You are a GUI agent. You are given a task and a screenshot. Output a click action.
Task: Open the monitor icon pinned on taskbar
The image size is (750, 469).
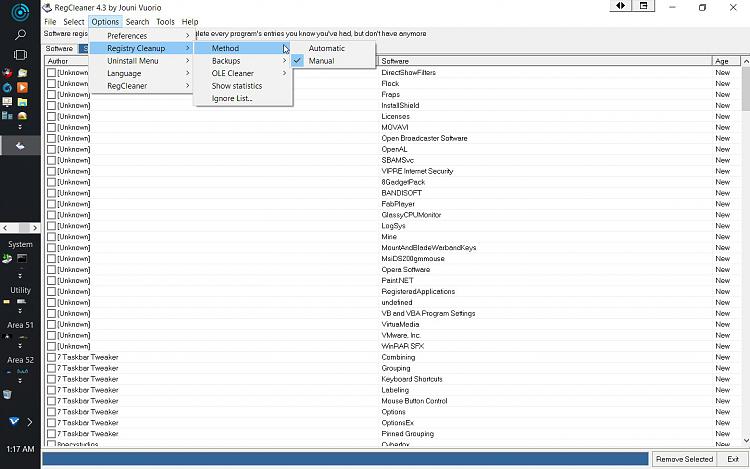pyautogui.click(x=7, y=102)
